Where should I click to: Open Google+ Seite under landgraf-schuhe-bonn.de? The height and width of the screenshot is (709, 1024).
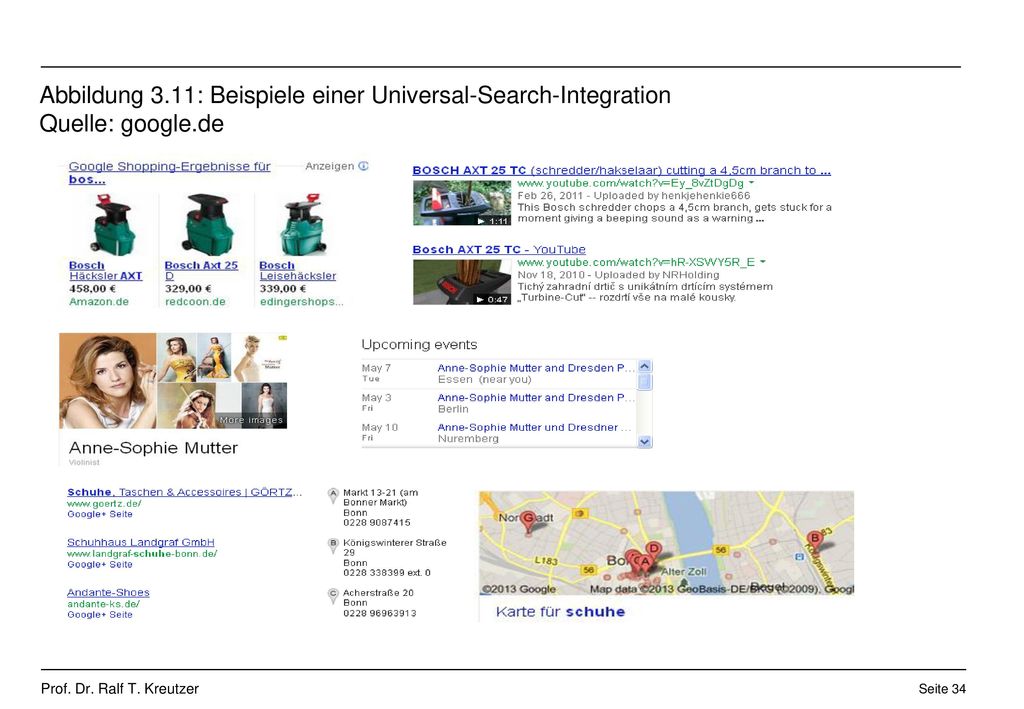[x=100, y=565]
